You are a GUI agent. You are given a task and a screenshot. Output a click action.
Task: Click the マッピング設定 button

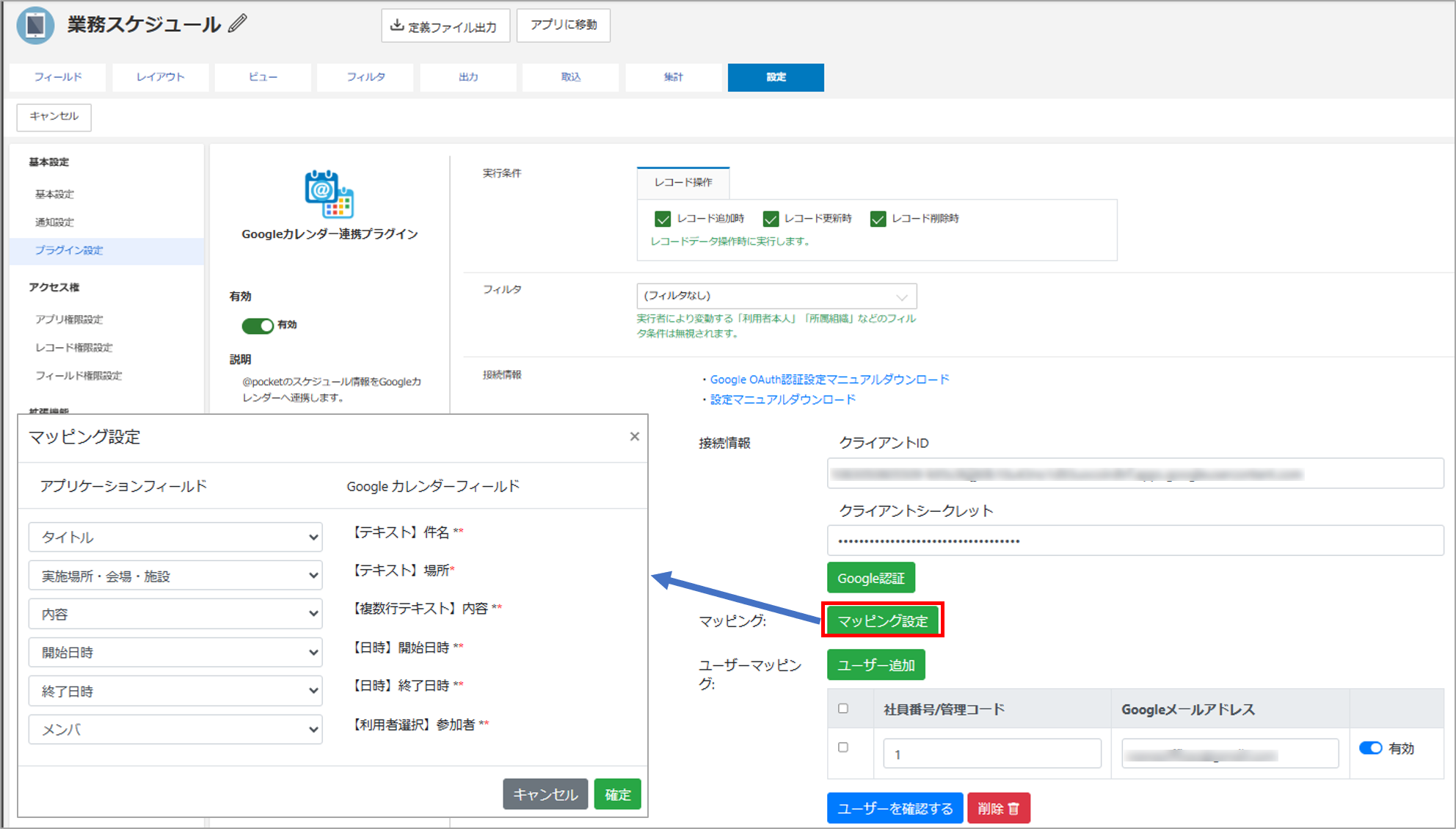pos(883,621)
